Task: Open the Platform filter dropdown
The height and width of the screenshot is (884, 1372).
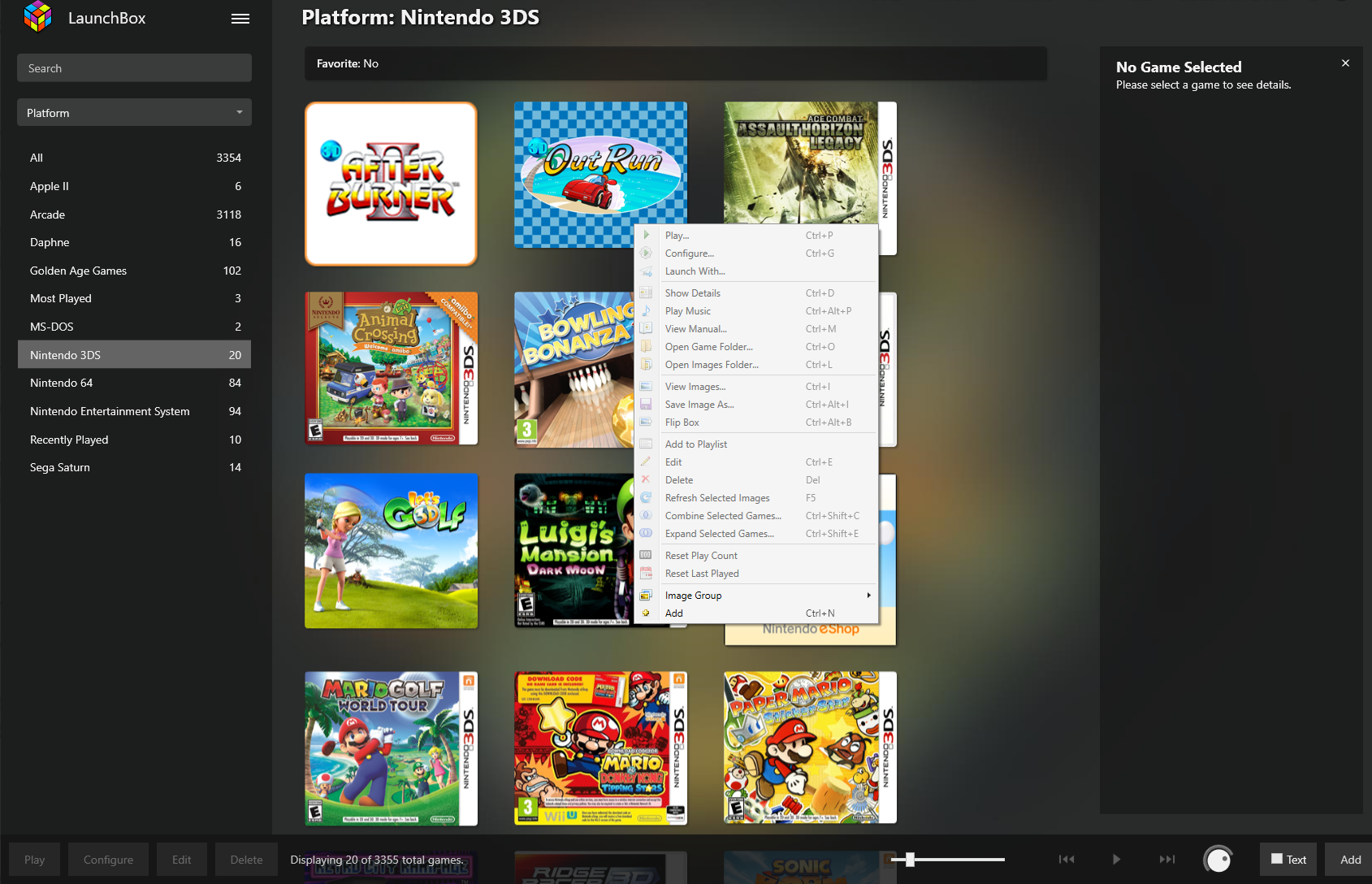Action: click(x=134, y=112)
